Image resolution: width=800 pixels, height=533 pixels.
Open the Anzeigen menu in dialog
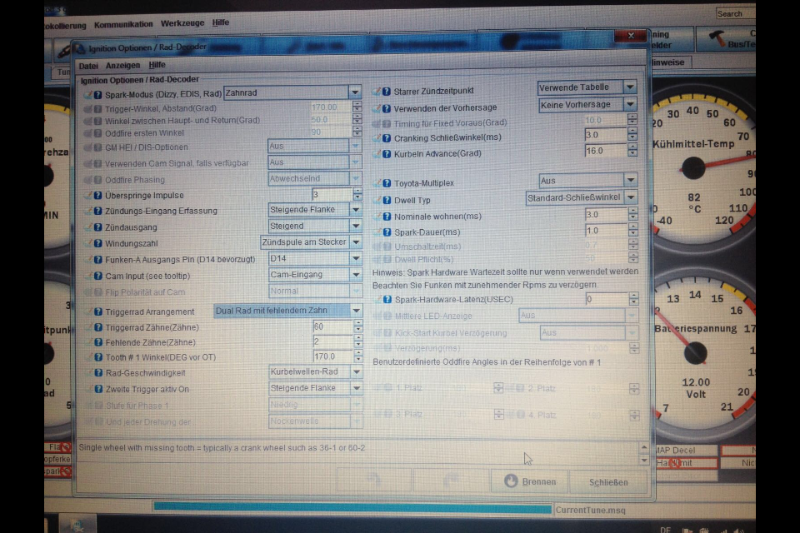123,64
